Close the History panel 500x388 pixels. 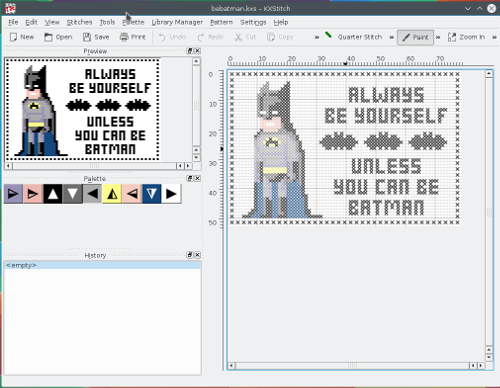[197, 255]
